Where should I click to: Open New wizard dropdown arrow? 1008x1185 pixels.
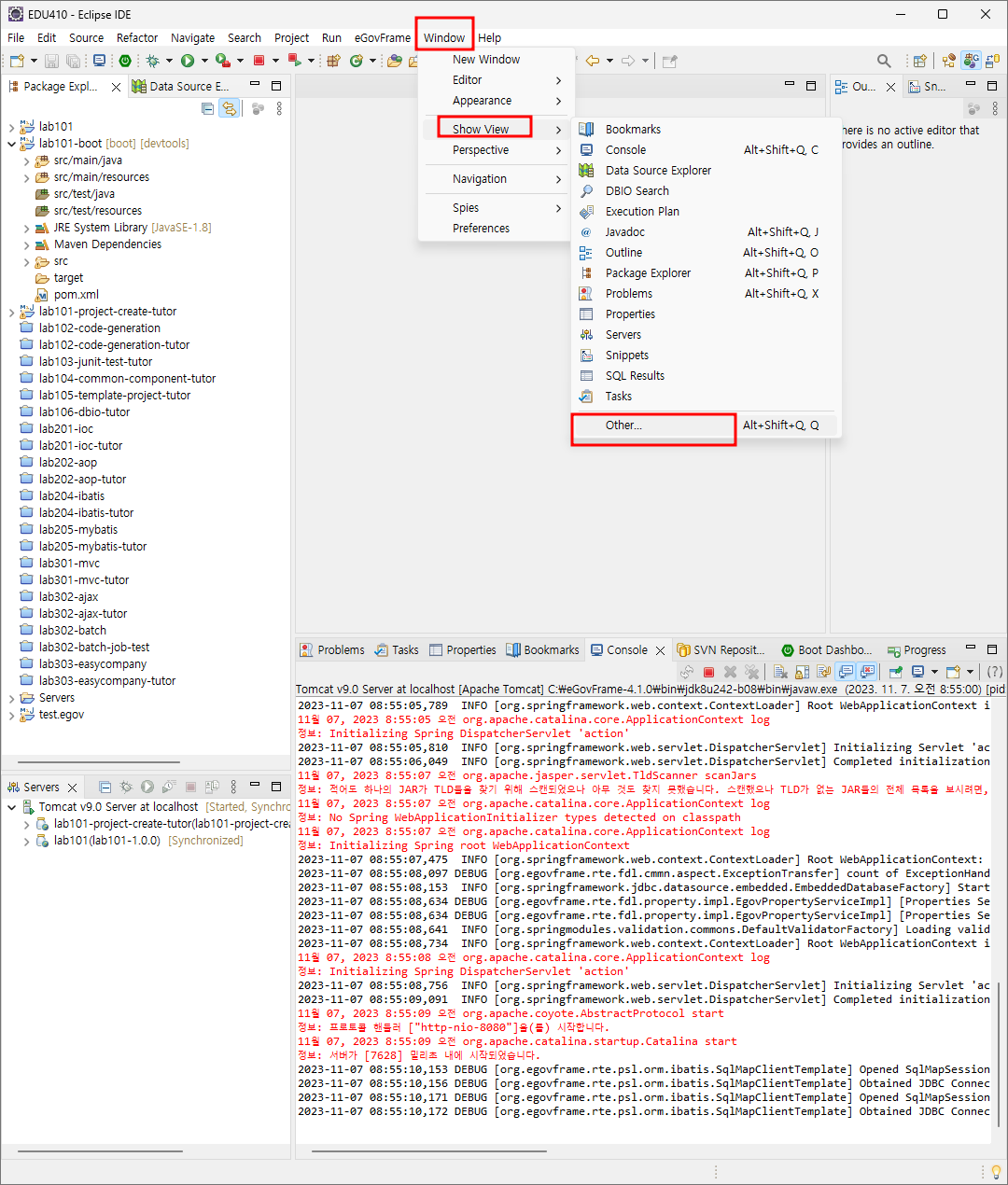tap(34, 61)
